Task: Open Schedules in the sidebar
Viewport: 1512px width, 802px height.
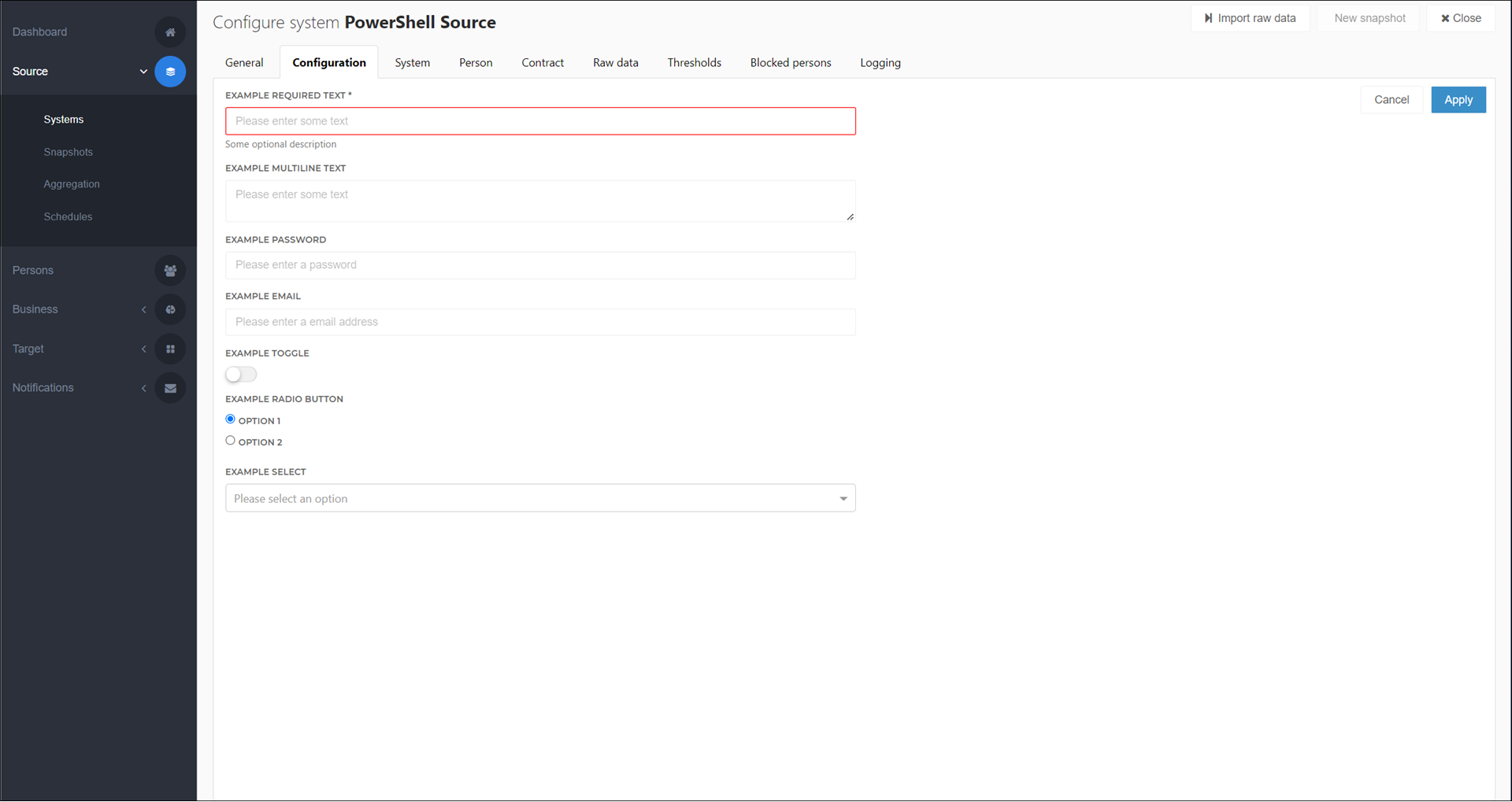Action: tap(68, 217)
